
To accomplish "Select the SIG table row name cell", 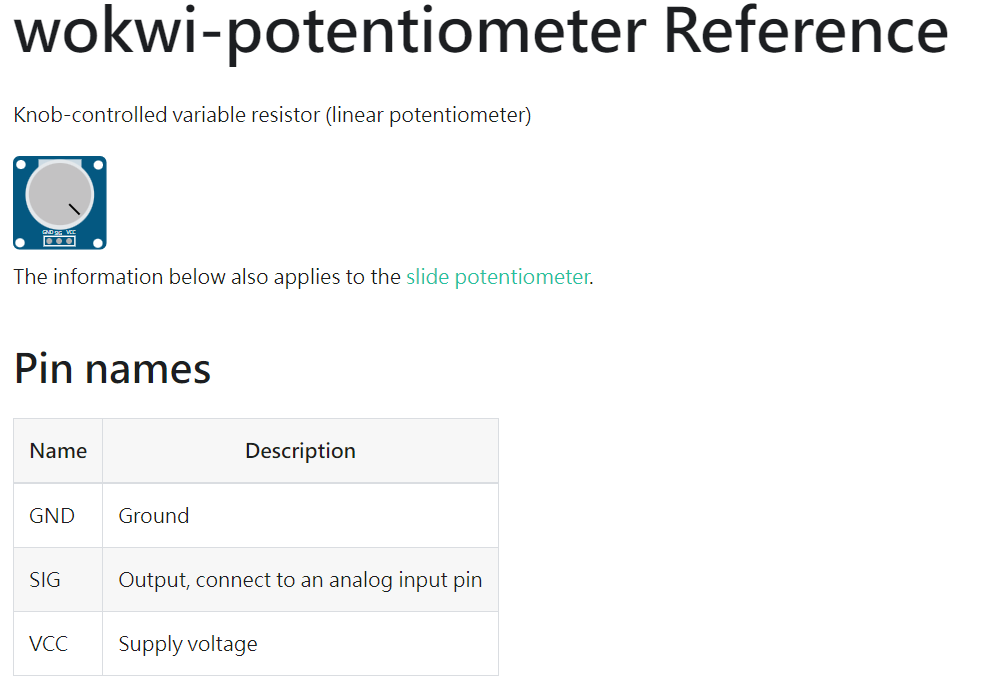I will tap(58, 580).
